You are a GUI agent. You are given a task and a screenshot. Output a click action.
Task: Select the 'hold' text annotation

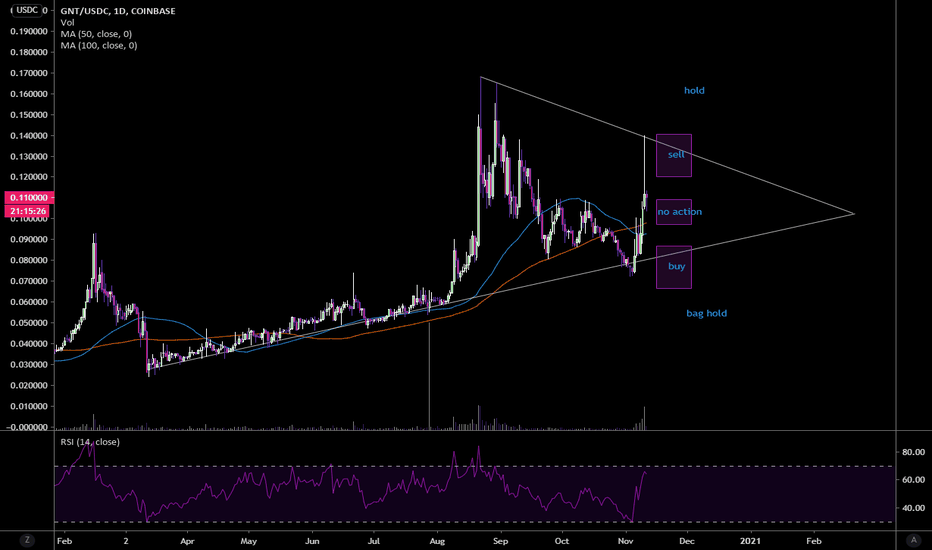tap(694, 90)
